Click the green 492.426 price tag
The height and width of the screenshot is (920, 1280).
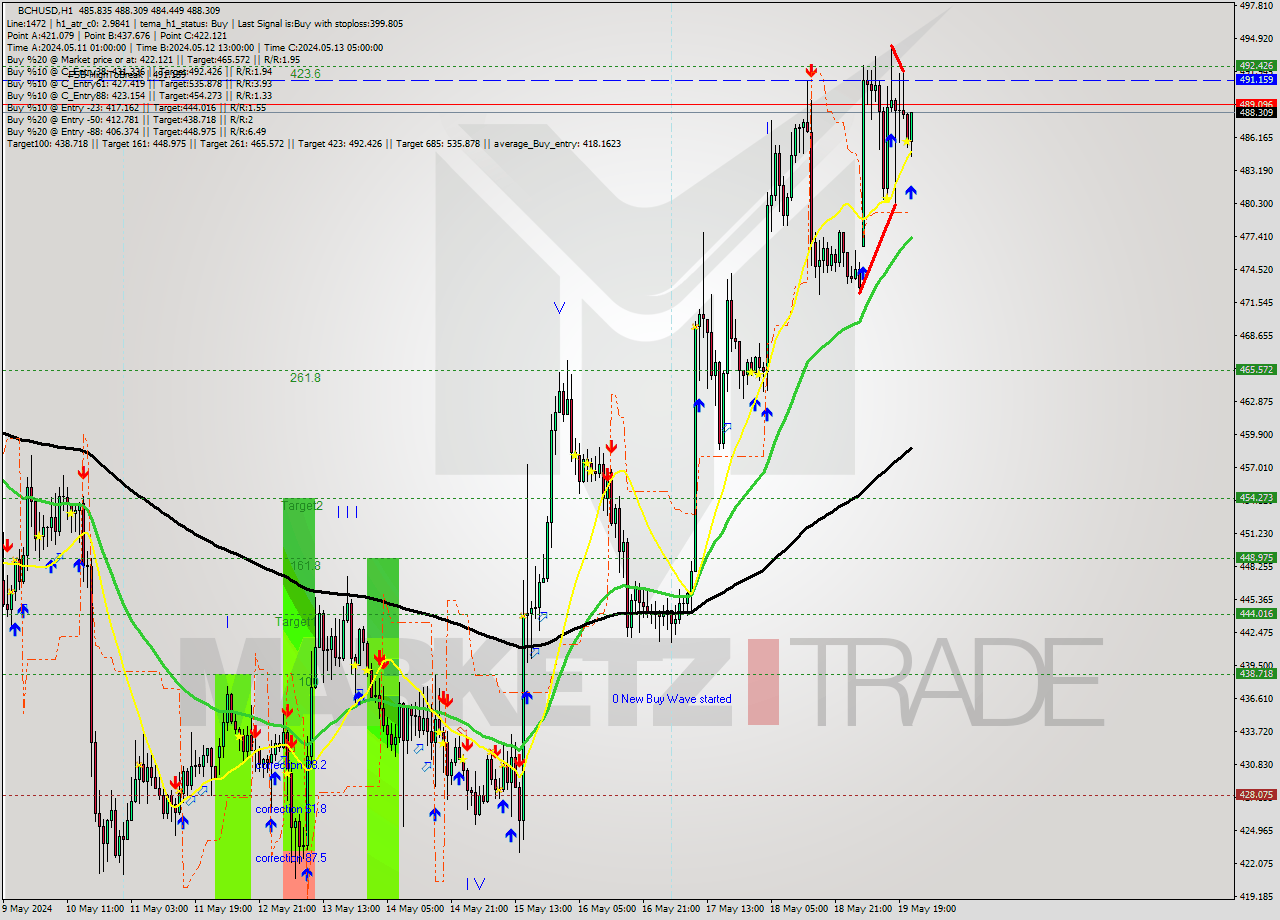point(1255,66)
